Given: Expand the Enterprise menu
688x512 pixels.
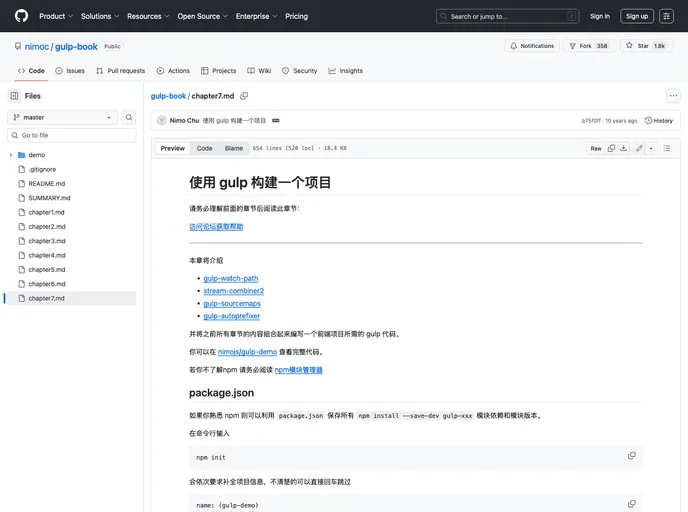Looking at the screenshot, I should tap(256, 16).
